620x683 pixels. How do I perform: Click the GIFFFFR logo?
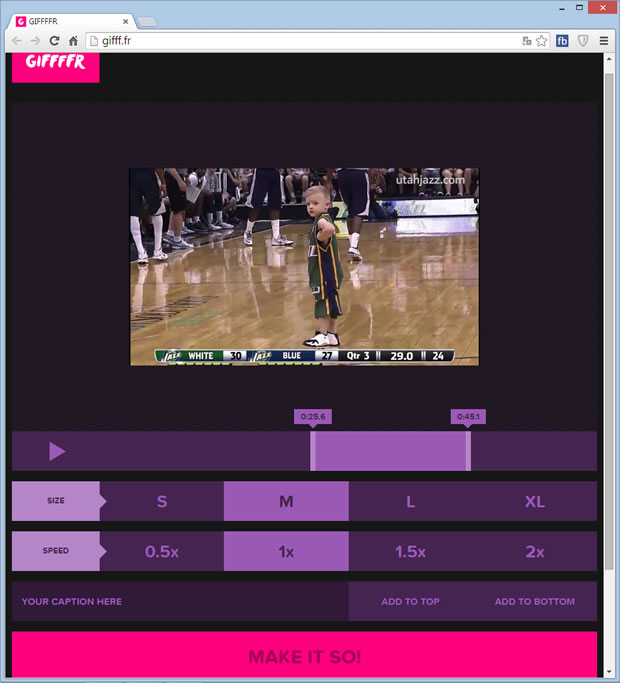click(x=55, y=64)
